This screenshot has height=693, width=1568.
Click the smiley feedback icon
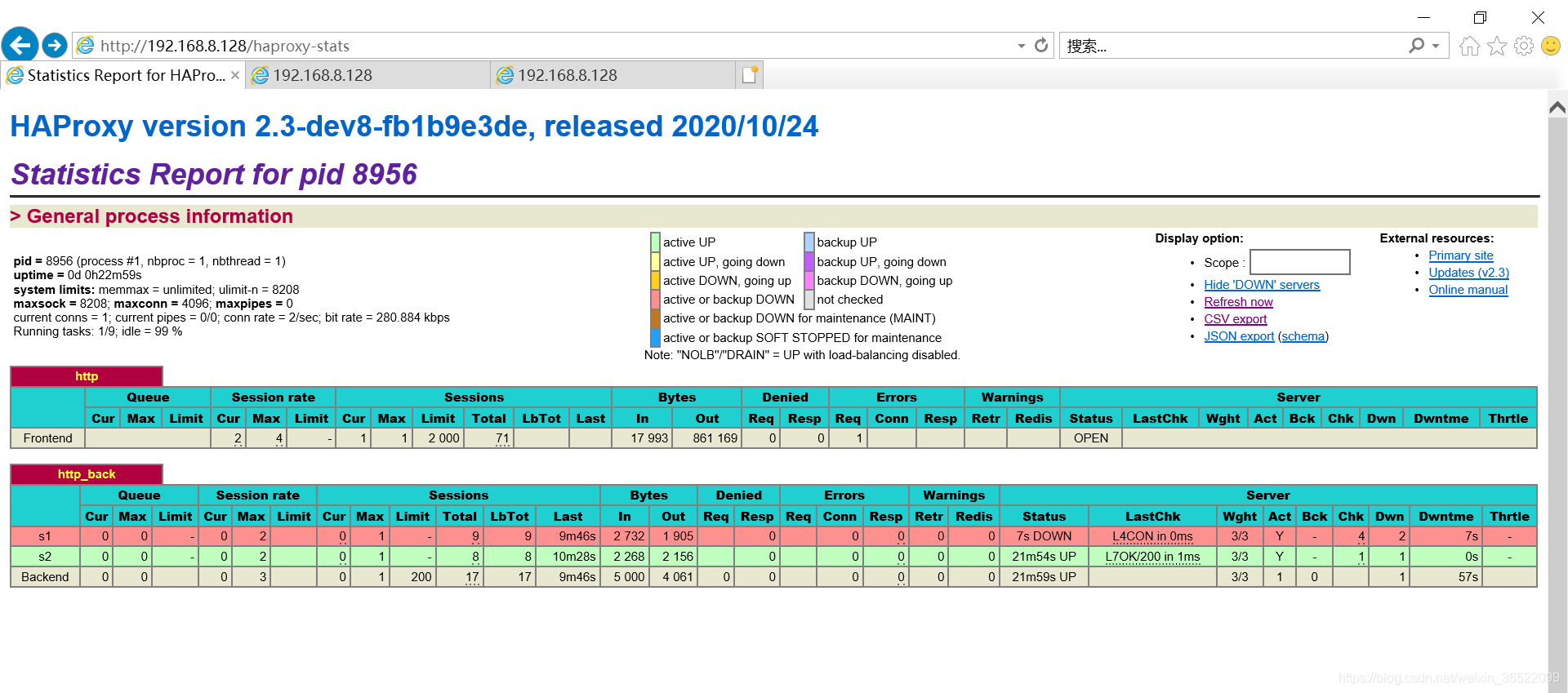1551,46
